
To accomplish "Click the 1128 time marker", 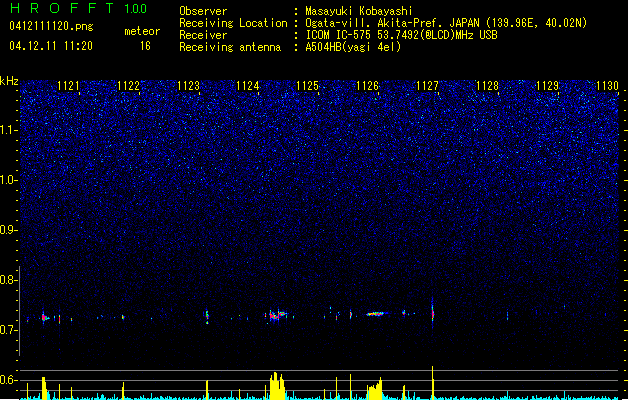I will point(487,85).
